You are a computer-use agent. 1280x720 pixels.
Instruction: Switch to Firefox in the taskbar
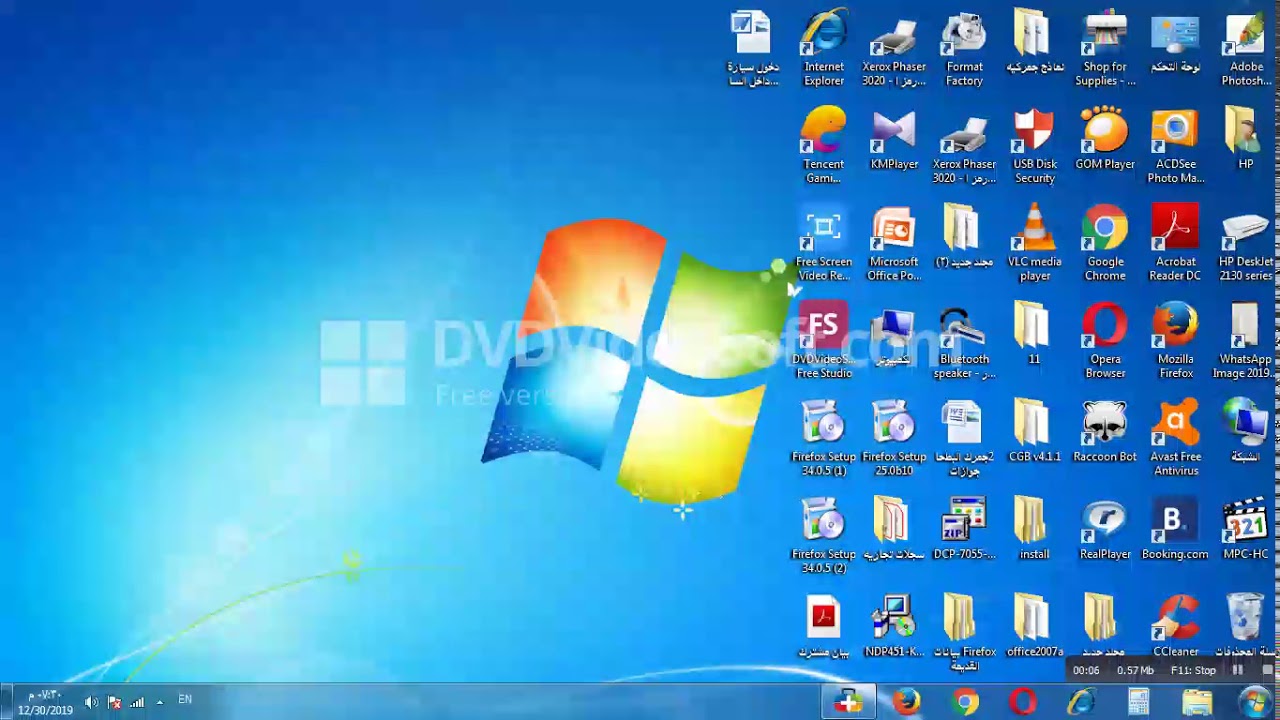(x=906, y=702)
